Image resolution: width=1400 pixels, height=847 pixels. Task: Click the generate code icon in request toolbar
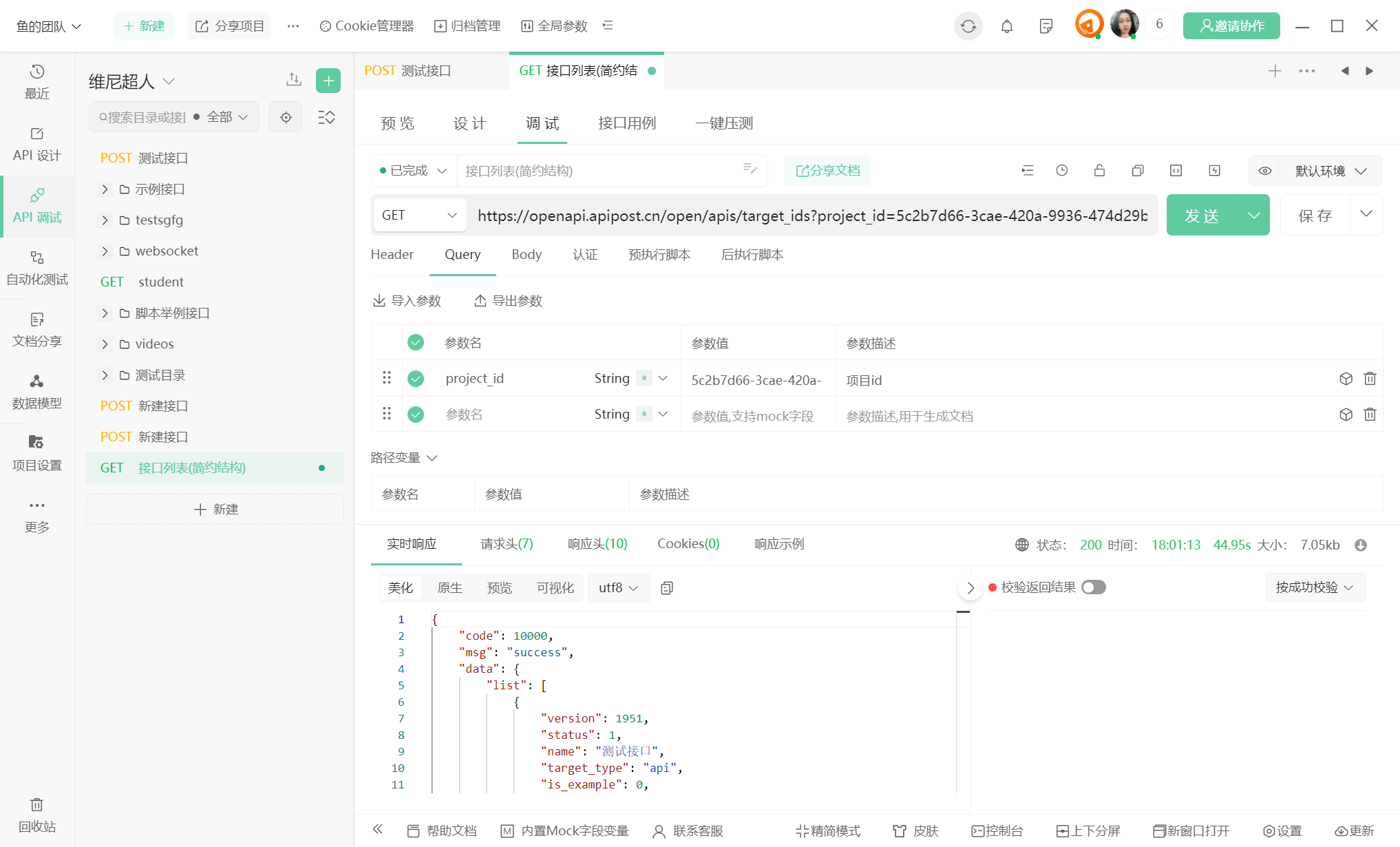(x=1176, y=170)
